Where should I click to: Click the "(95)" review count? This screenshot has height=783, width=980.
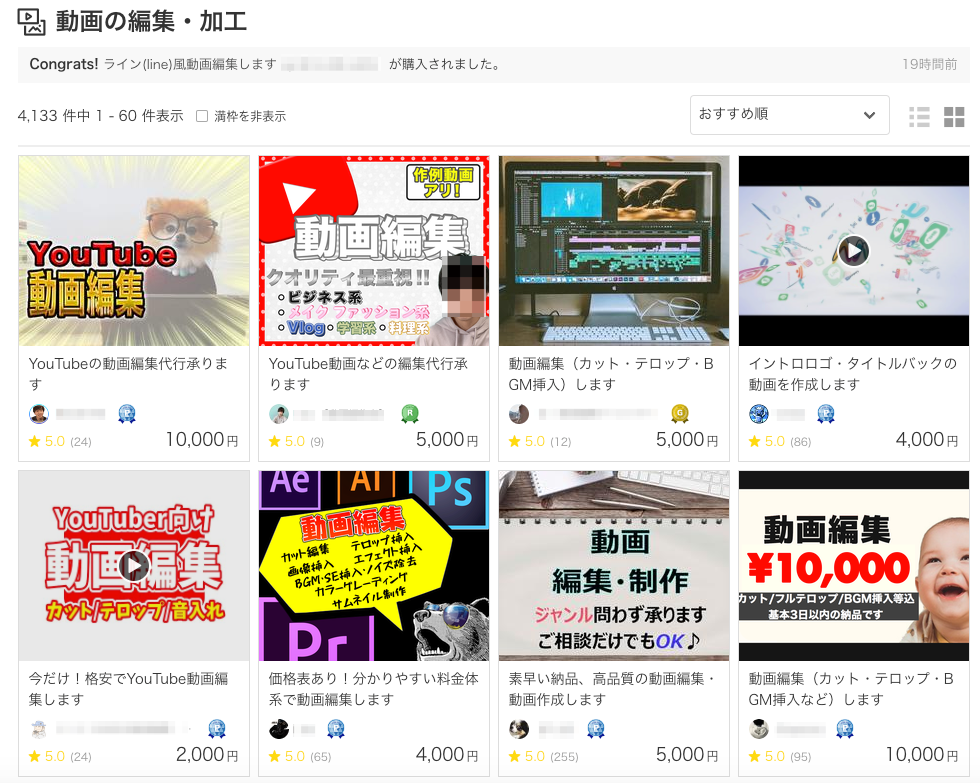[x=801, y=757]
